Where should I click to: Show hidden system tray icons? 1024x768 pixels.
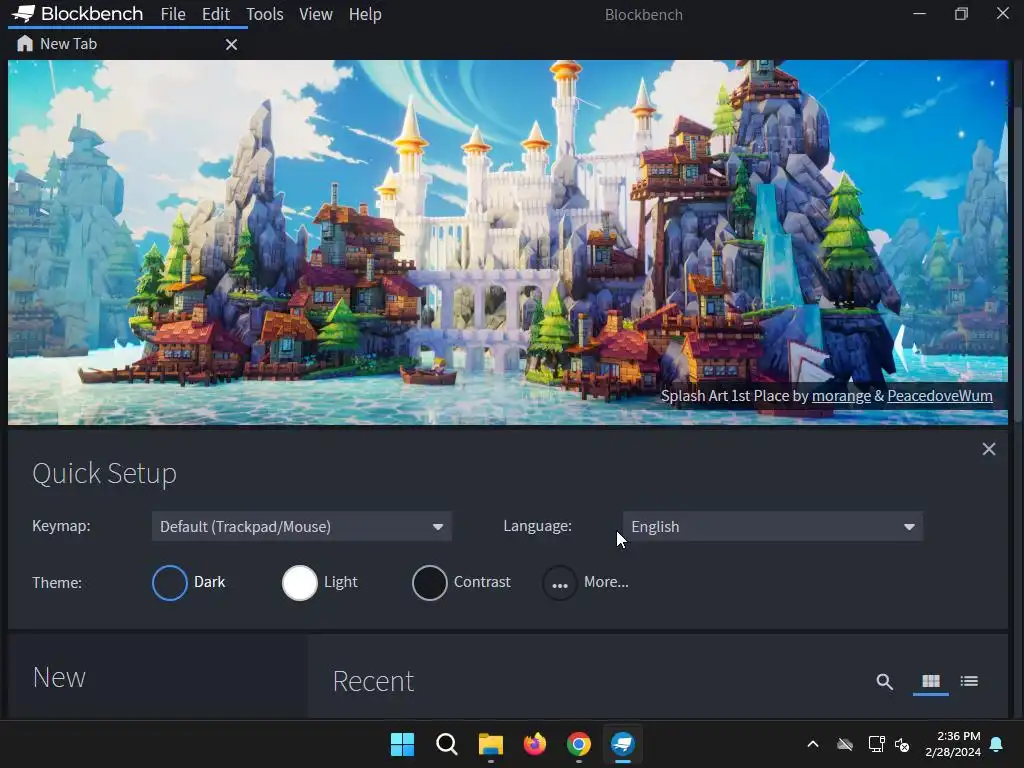(x=813, y=744)
